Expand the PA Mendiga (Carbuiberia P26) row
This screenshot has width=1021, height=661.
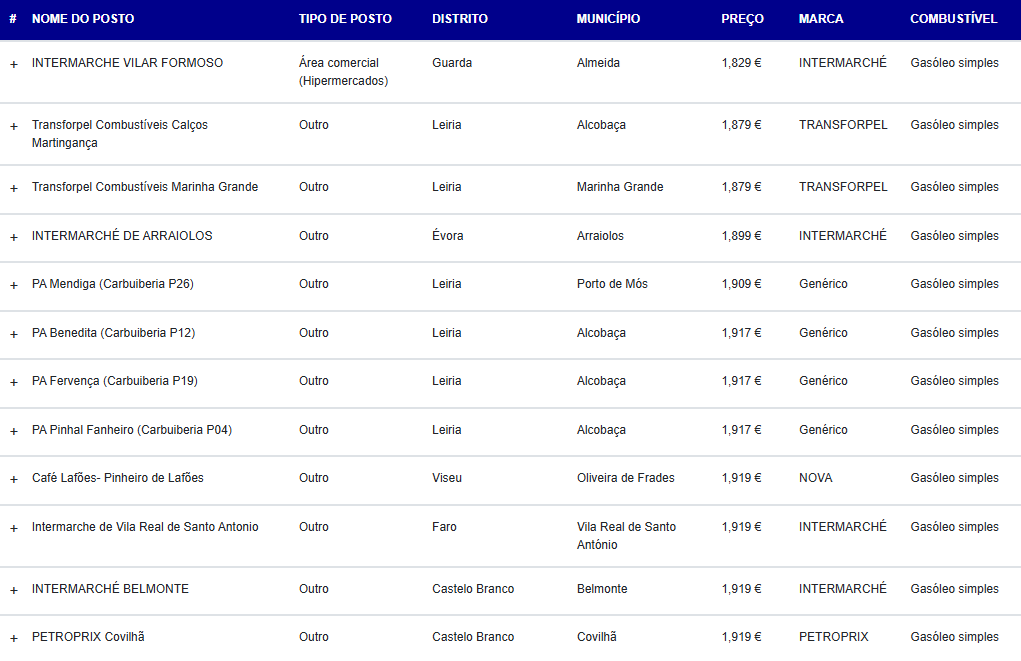tap(14, 285)
